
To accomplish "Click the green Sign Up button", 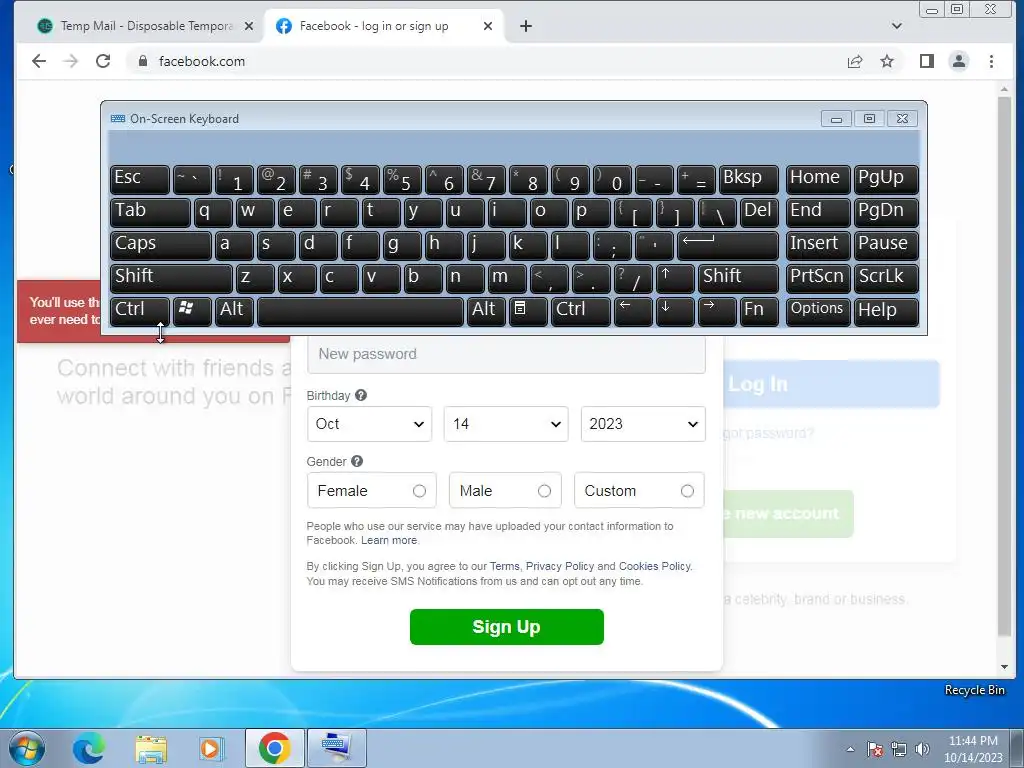I will tap(507, 627).
